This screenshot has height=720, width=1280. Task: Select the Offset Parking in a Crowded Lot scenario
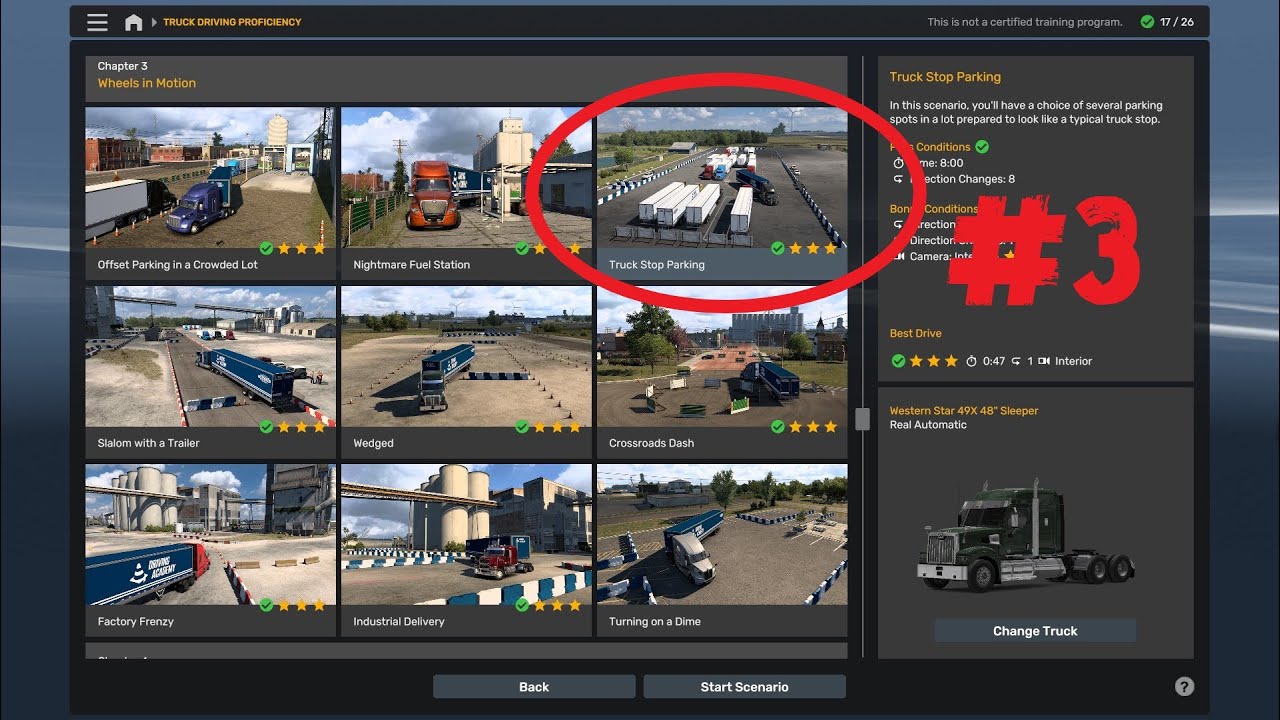click(210, 193)
